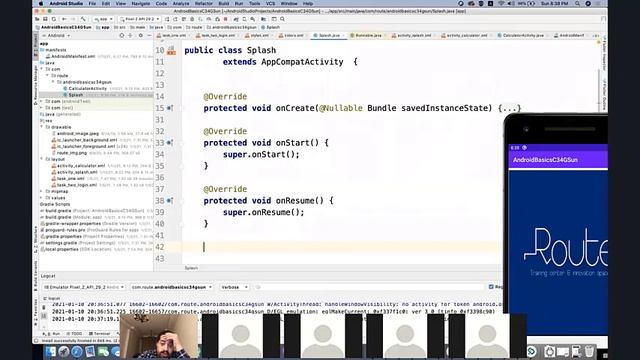The width and height of the screenshot is (640, 360).
Task: Open the Verbose log level dropdown
Action: [234, 287]
